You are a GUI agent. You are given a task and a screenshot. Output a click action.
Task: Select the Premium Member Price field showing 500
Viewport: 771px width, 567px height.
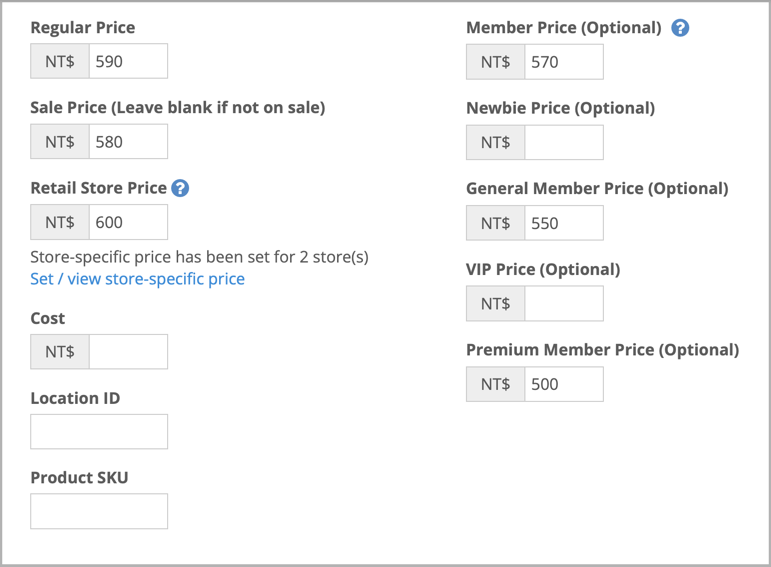pyautogui.click(x=564, y=384)
